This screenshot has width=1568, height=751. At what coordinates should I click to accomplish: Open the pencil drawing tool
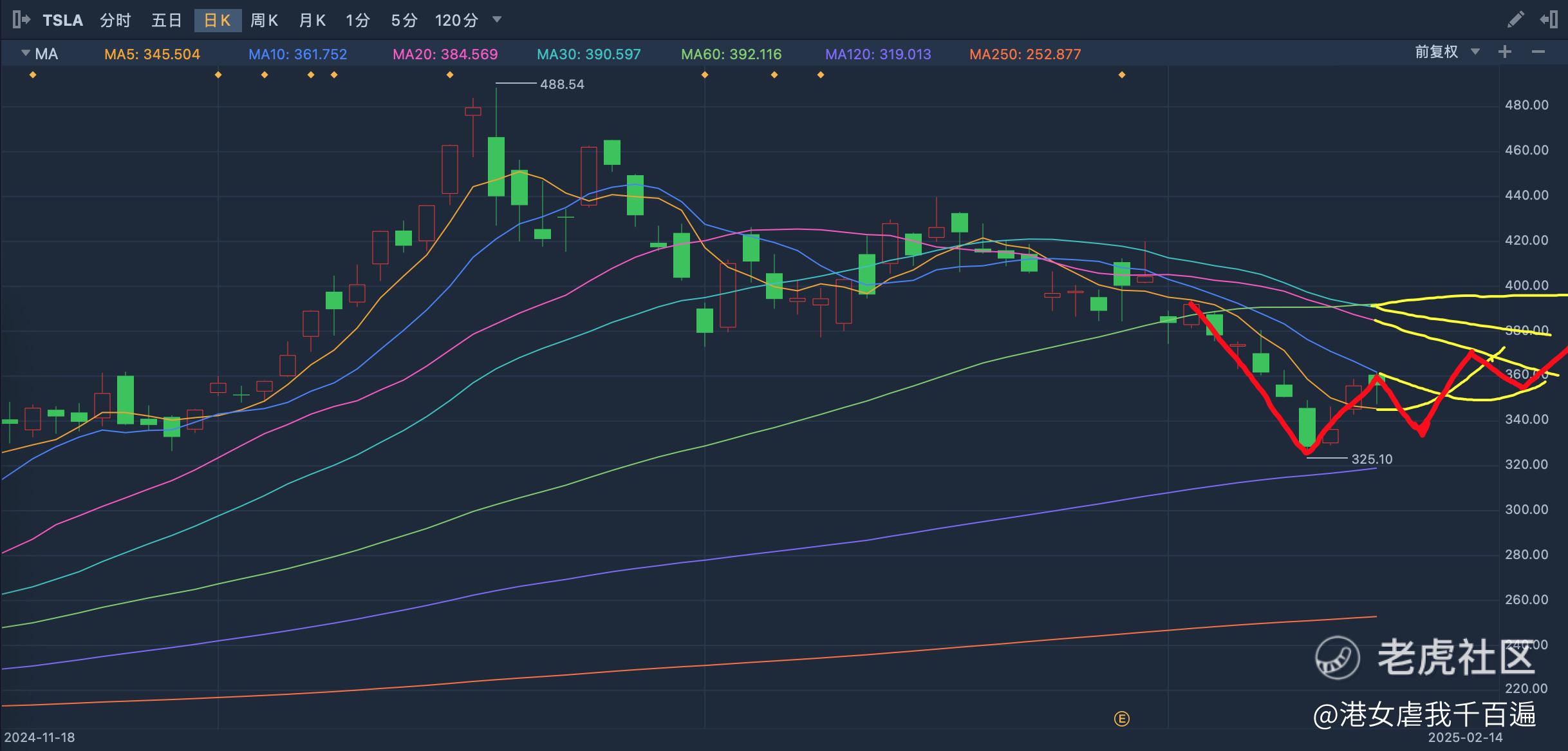pos(1515,20)
